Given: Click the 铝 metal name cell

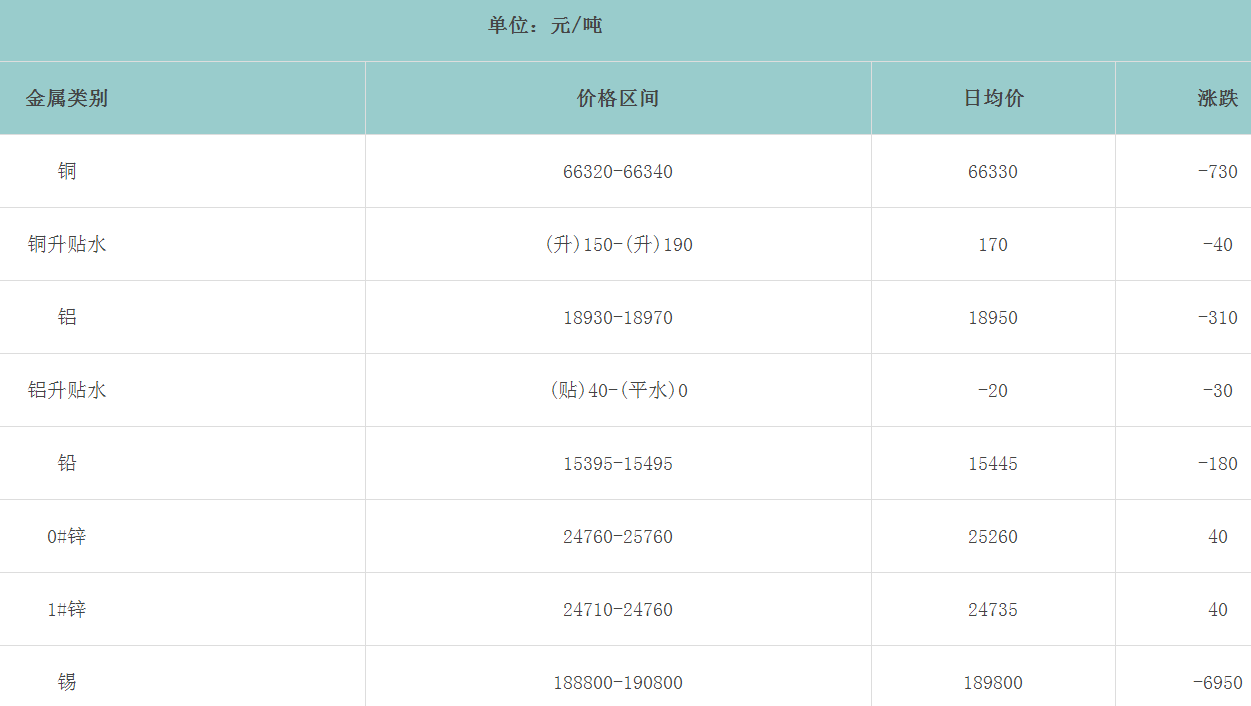Looking at the screenshot, I should (x=67, y=317).
